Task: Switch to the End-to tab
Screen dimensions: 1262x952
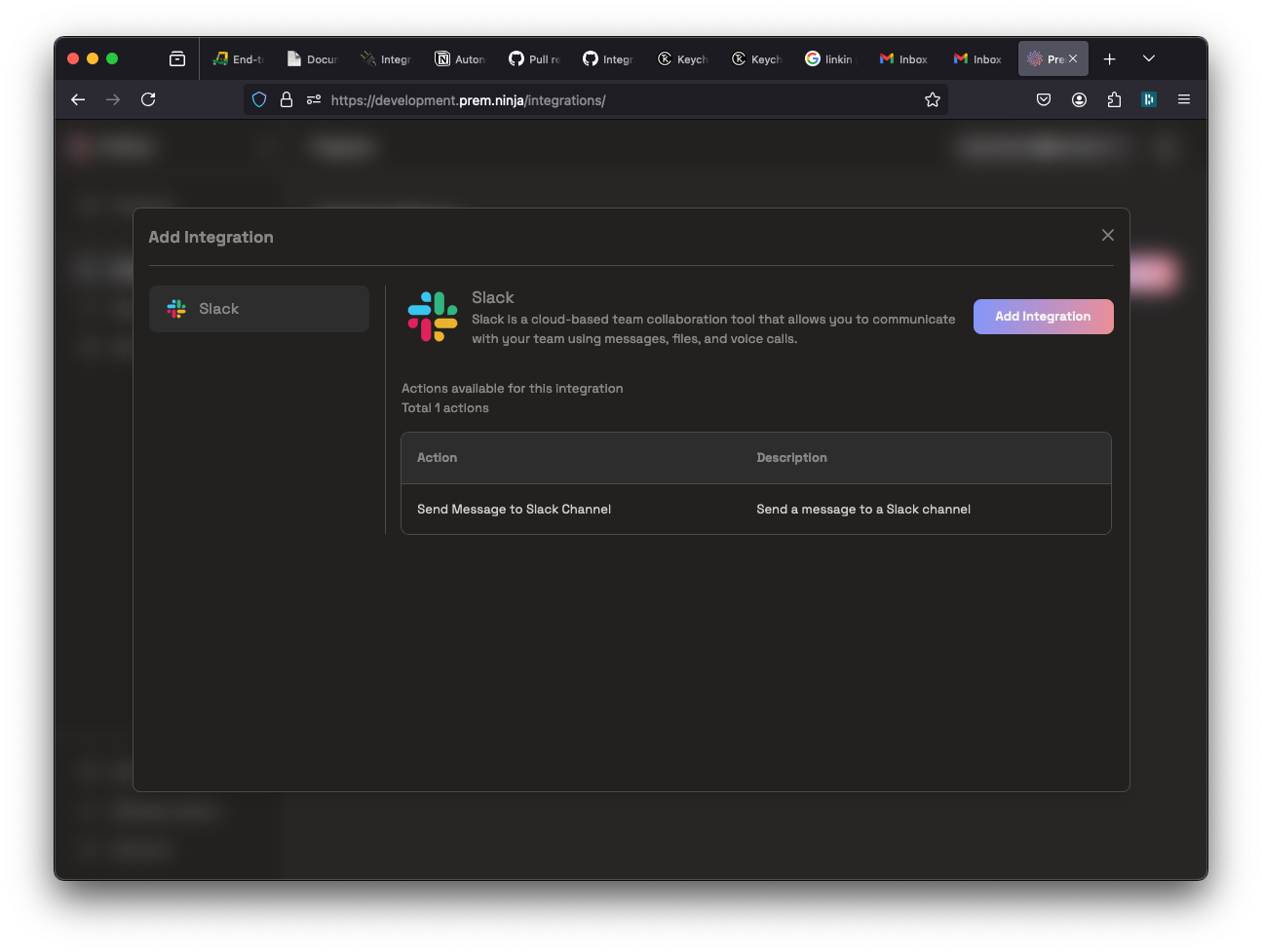Action: [x=240, y=59]
